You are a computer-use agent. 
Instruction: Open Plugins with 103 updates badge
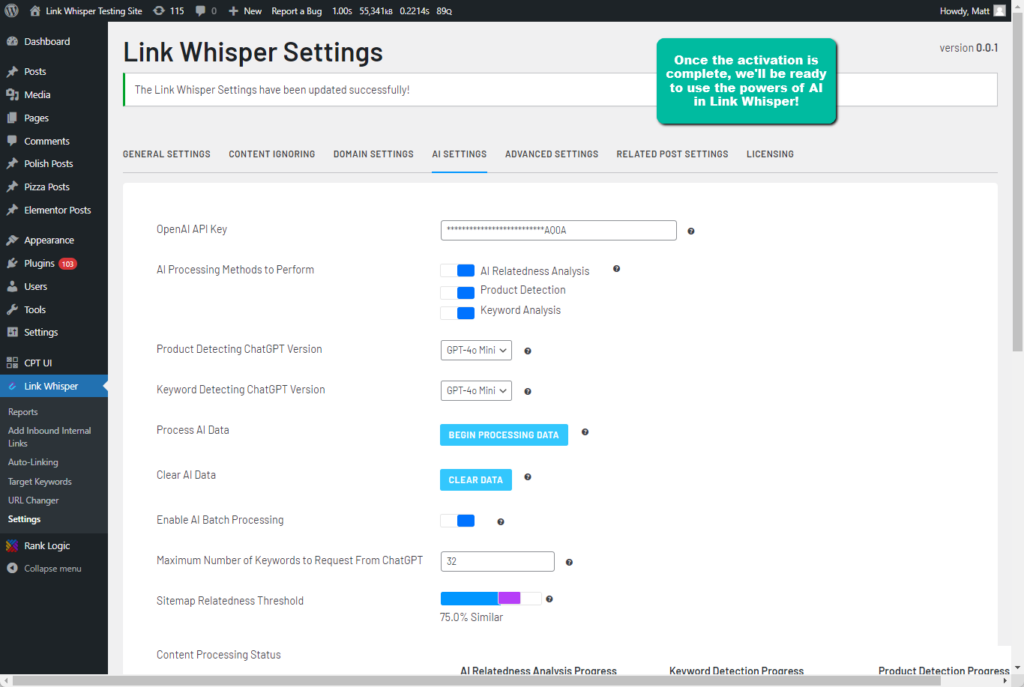[x=54, y=263]
